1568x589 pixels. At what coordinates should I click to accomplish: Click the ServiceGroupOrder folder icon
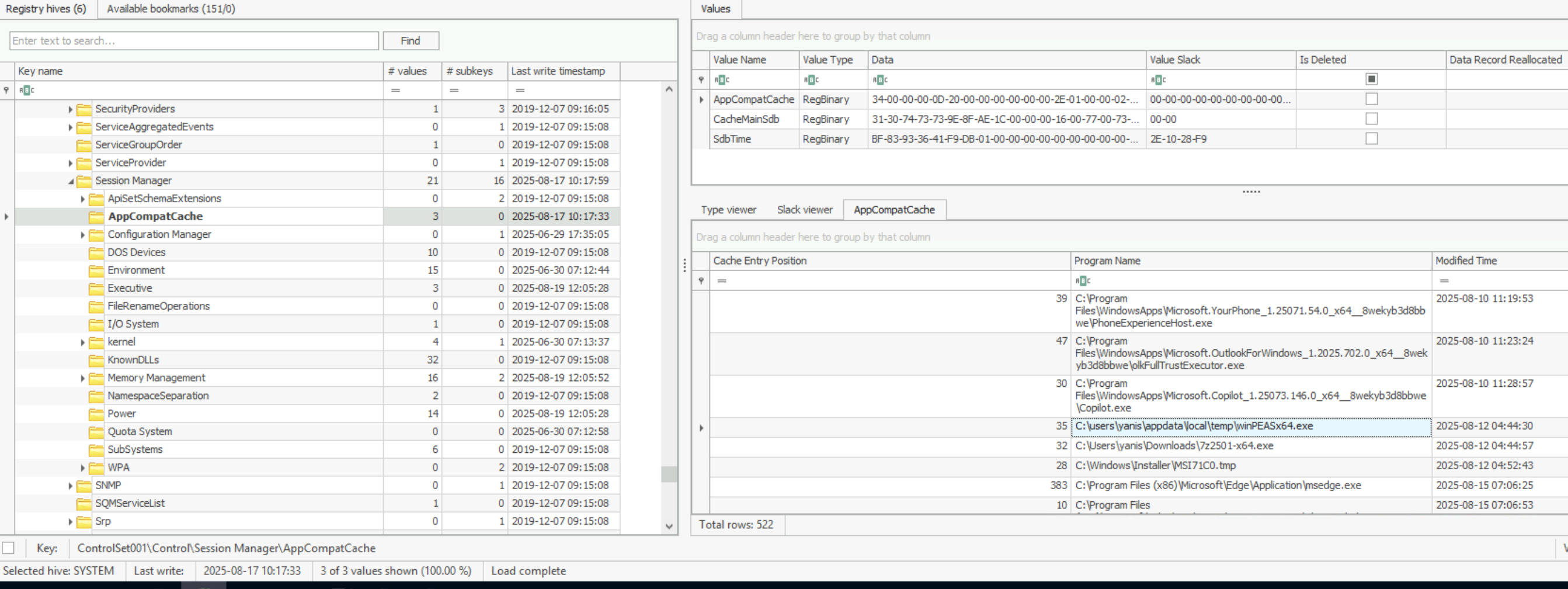pos(84,145)
